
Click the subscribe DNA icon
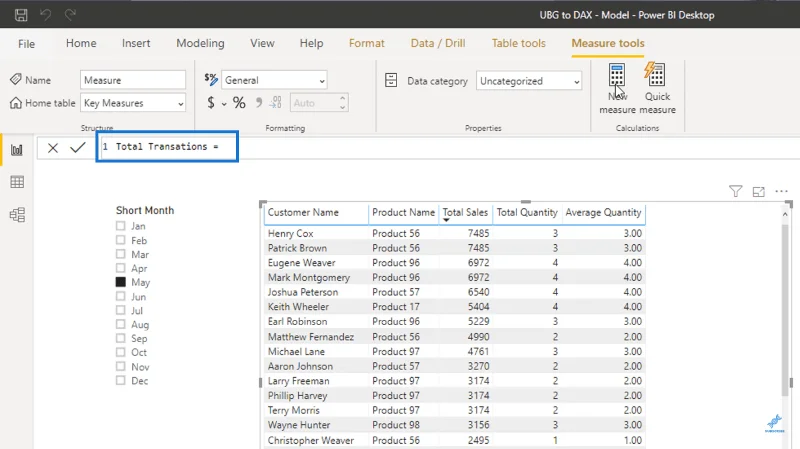[x=774, y=423]
